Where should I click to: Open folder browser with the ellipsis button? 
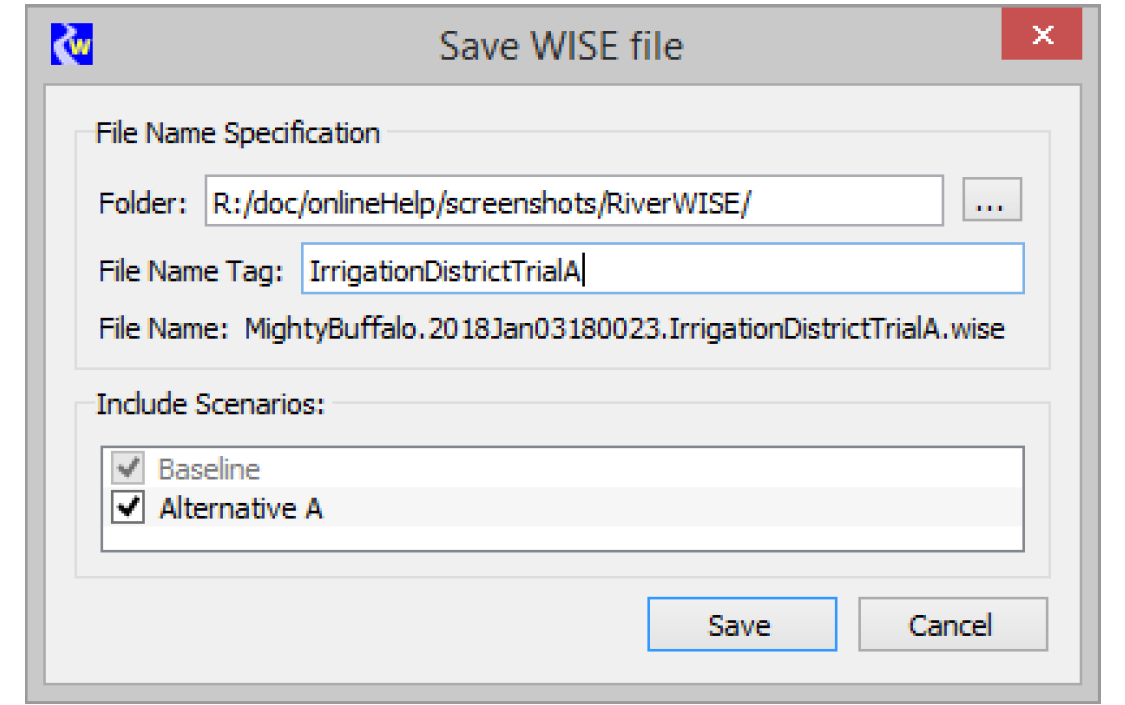click(x=991, y=203)
